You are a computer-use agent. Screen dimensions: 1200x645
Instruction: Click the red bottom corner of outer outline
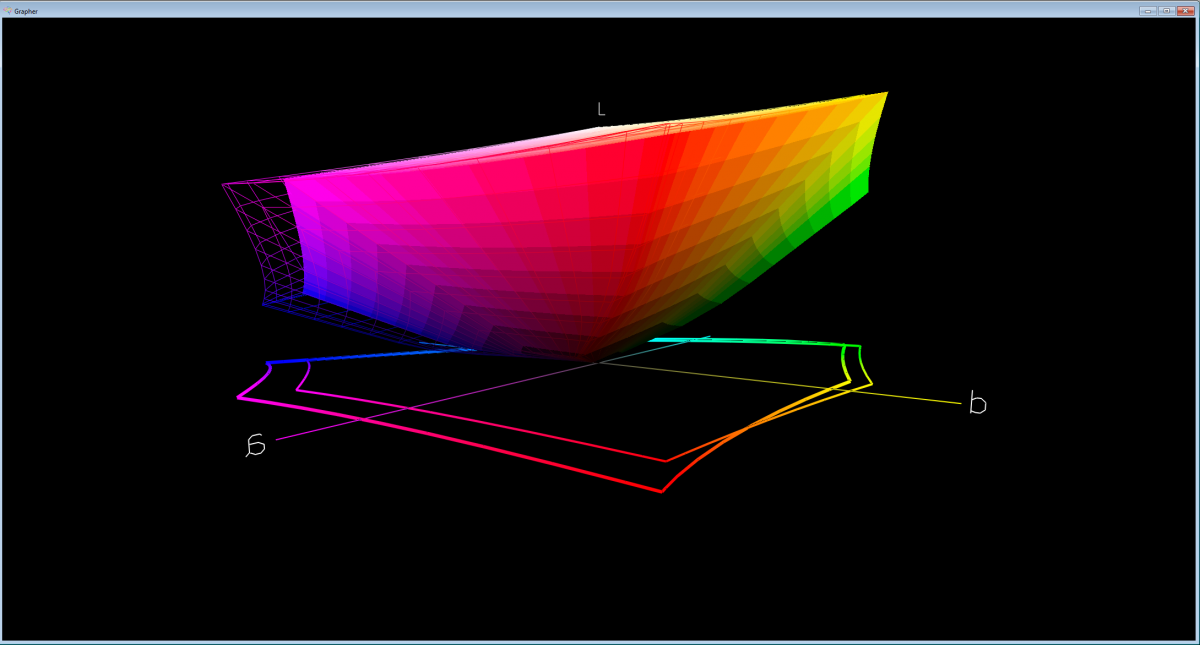(660, 490)
